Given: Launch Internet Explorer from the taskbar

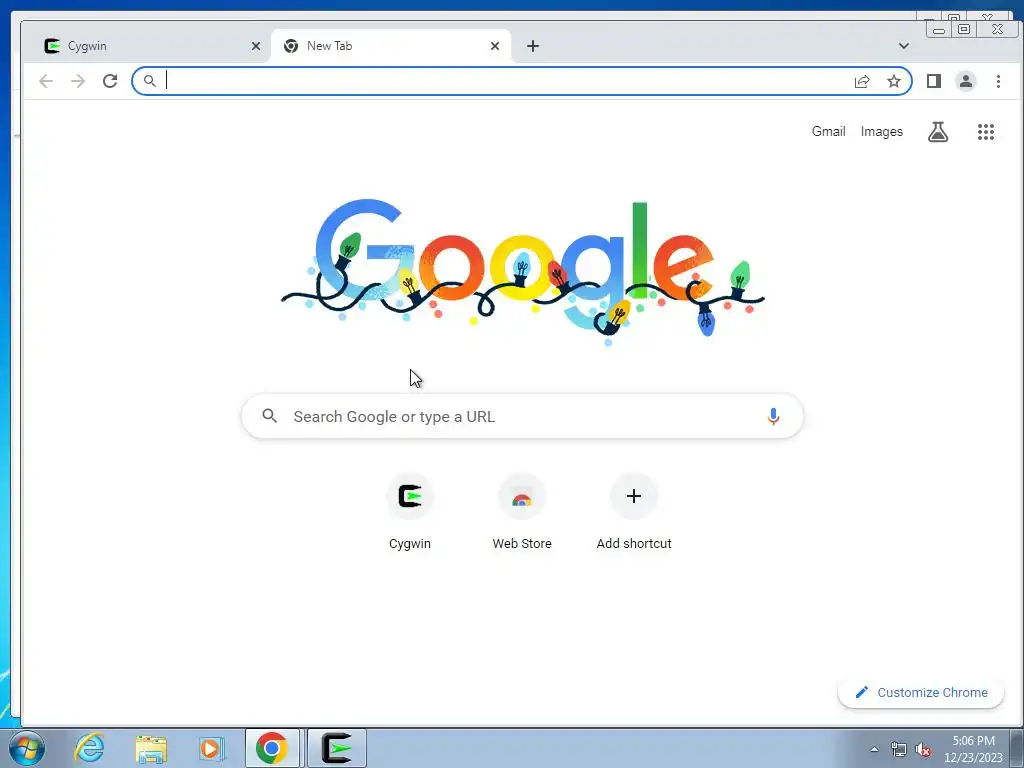Looking at the screenshot, I should [89, 748].
